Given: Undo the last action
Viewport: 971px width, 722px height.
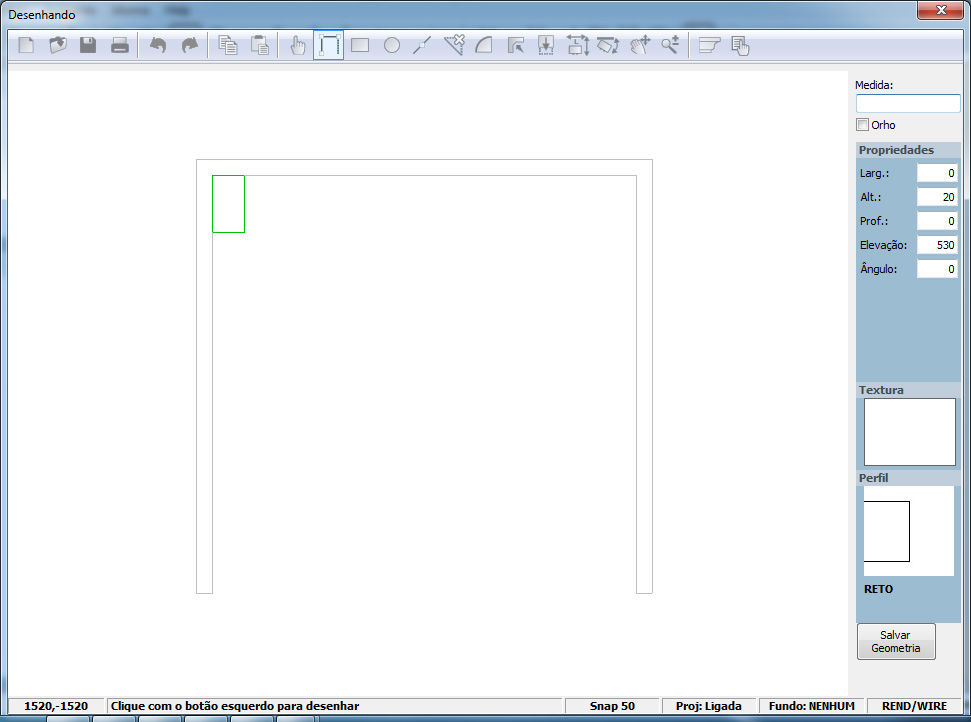Looking at the screenshot, I should point(158,45).
